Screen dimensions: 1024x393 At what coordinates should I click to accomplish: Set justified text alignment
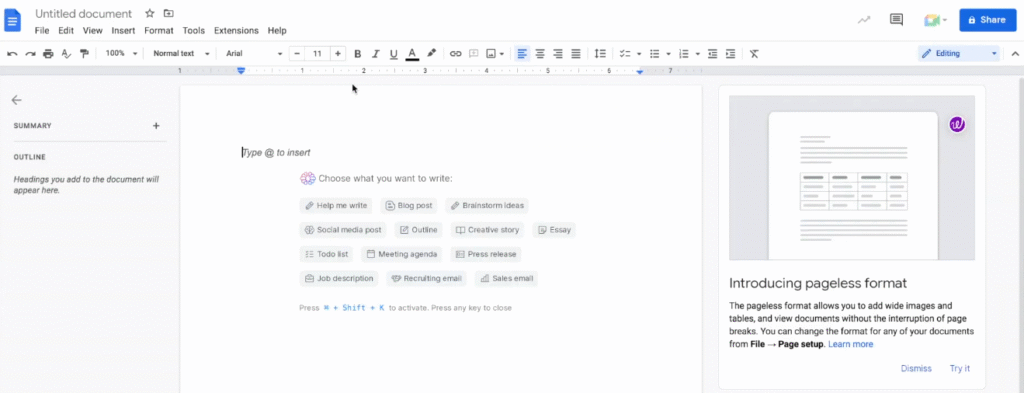[576, 54]
